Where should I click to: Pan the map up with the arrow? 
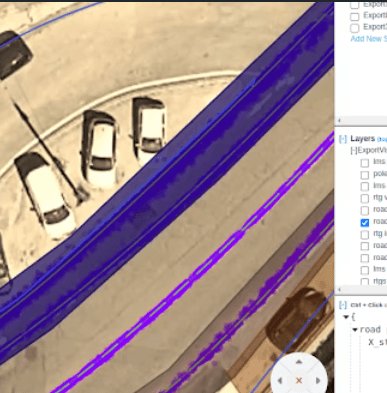tap(299, 362)
